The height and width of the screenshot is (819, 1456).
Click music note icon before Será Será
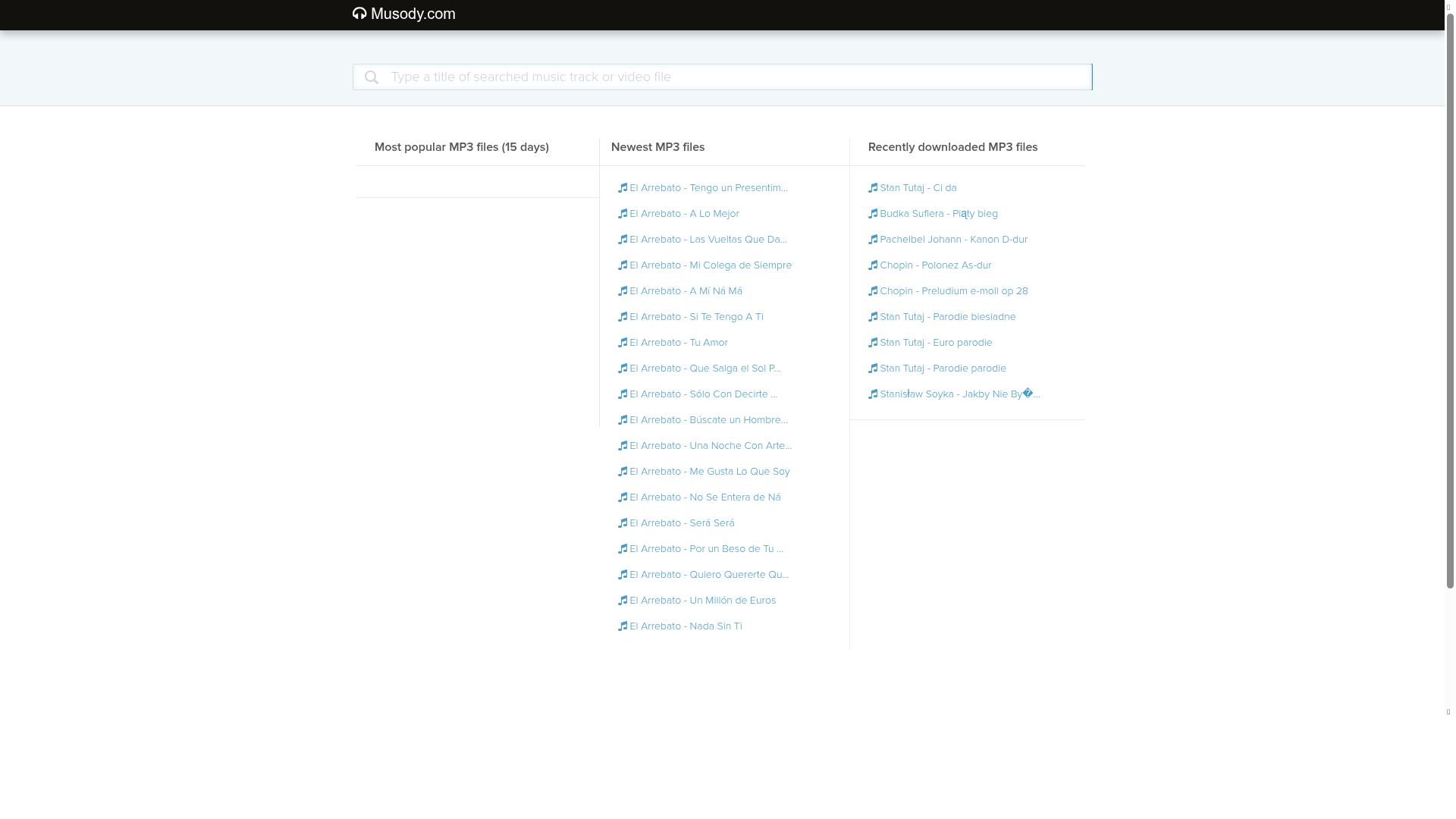(x=623, y=523)
